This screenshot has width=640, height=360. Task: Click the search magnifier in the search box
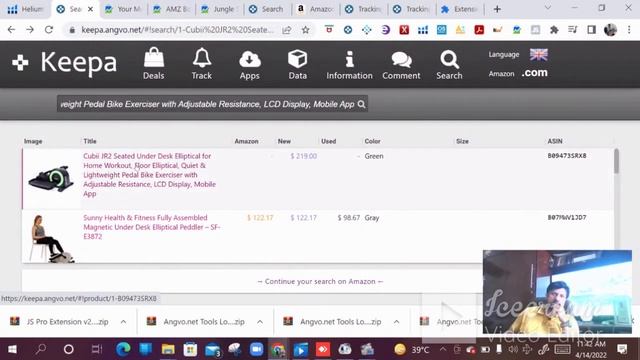(x=361, y=104)
